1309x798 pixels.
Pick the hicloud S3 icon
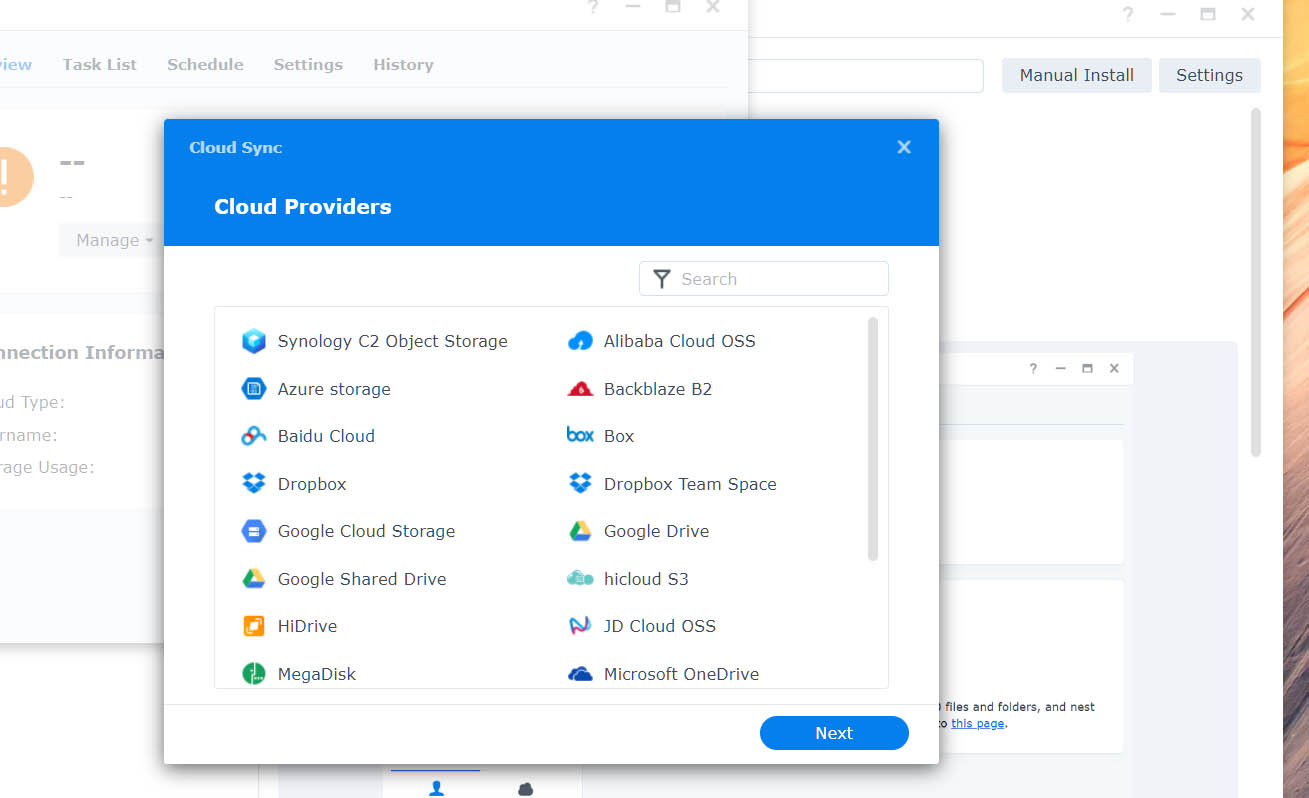tap(580, 578)
